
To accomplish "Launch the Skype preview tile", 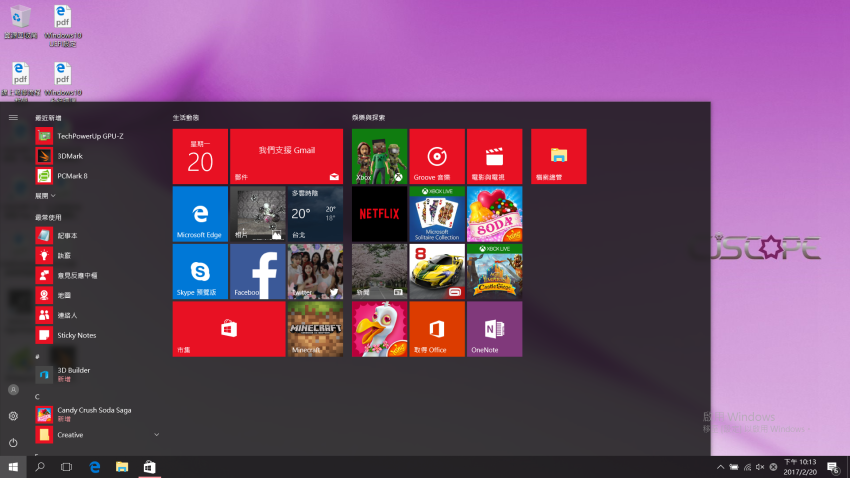I will (x=200, y=272).
